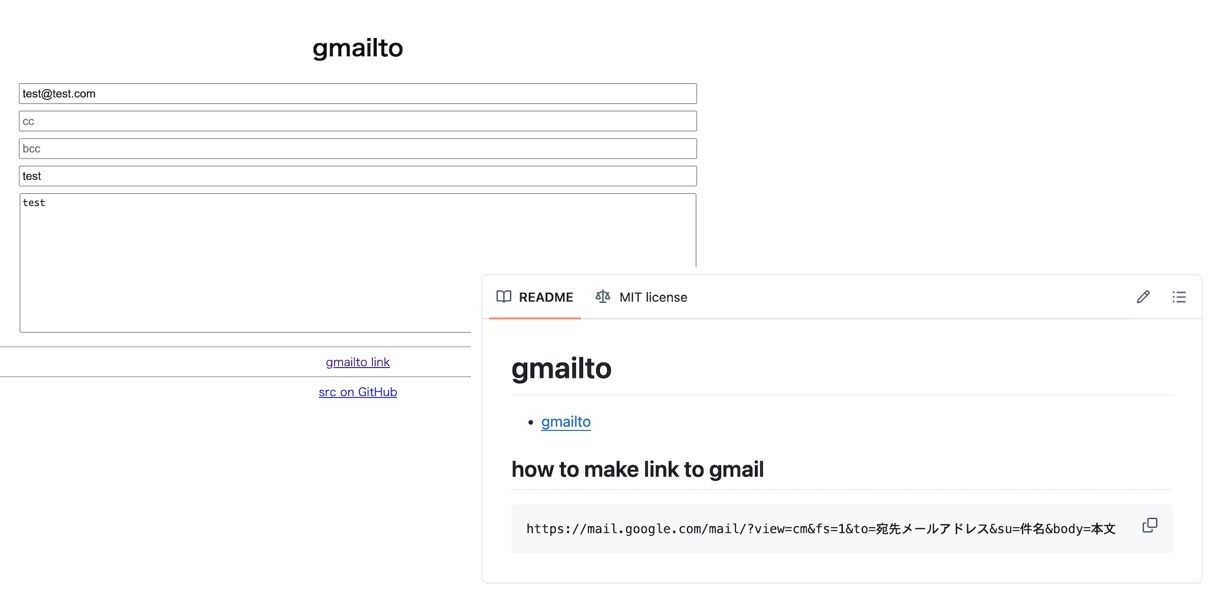
Task: Open the 'gmailto link' hyperlink below form
Action: coord(358,362)
